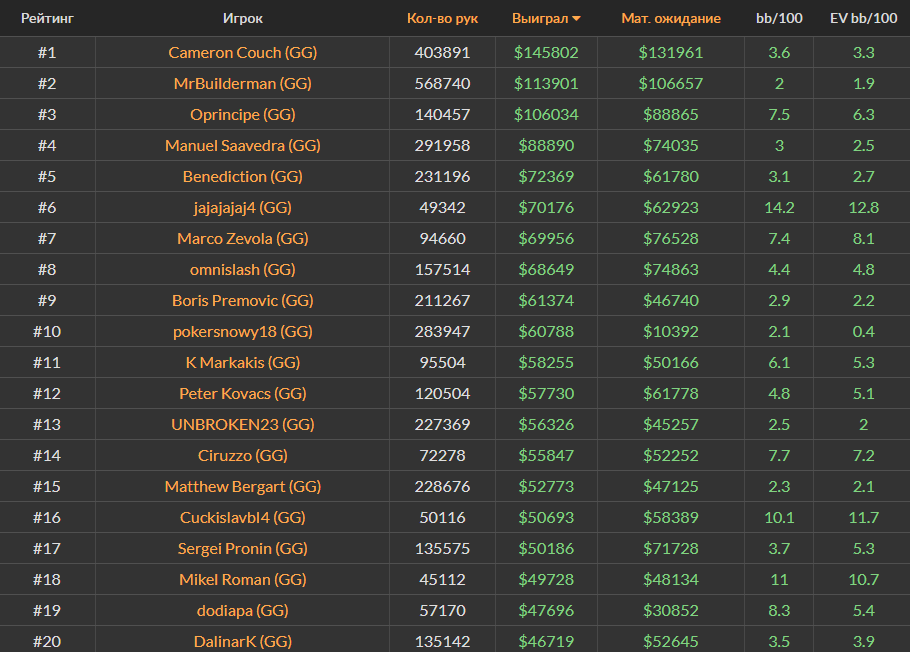View K Markakis (GG) profile
This screenshot has height=652, width=910.
coord(242,362)
